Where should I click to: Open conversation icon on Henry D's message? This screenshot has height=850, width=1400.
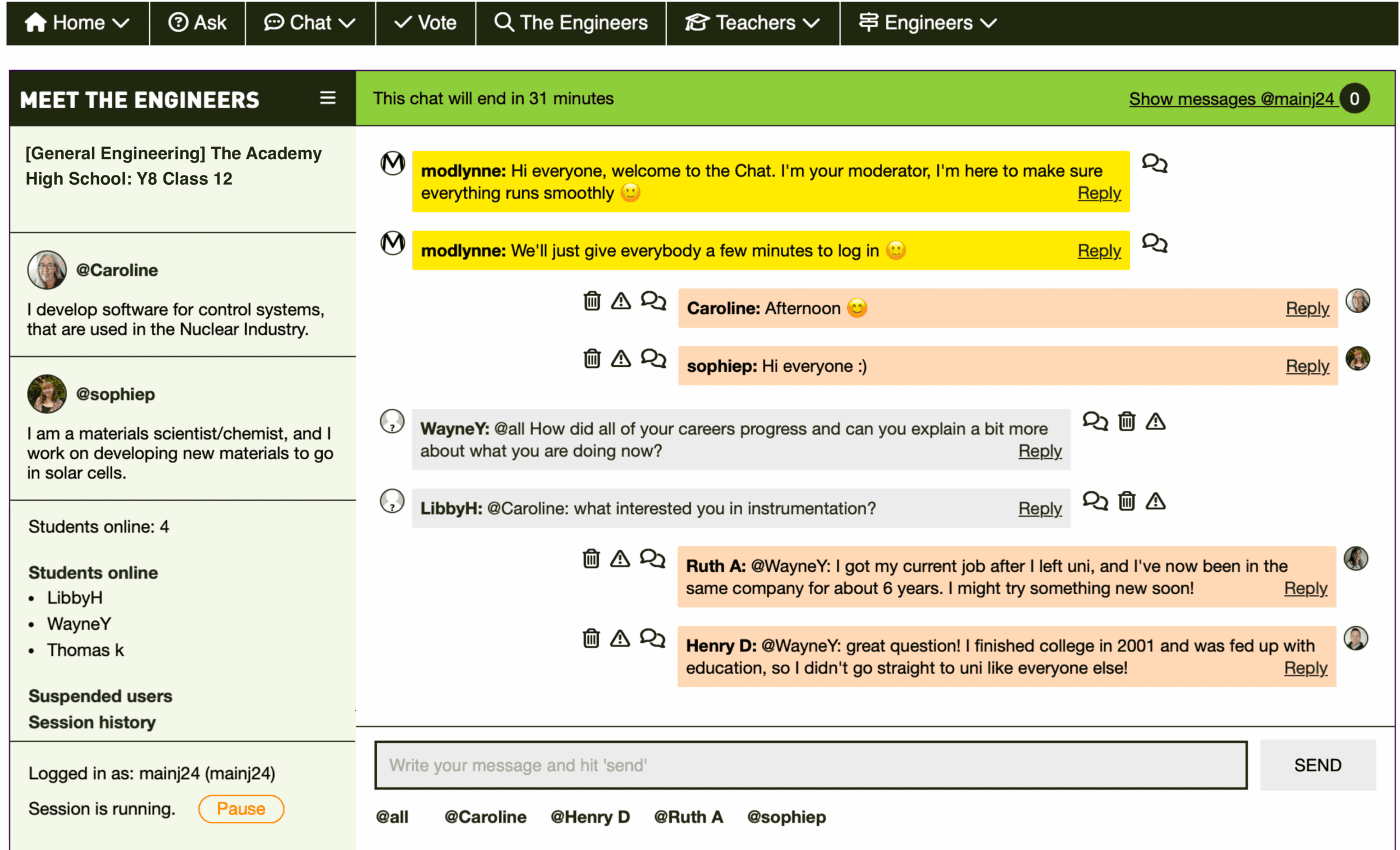pos(652,638)
